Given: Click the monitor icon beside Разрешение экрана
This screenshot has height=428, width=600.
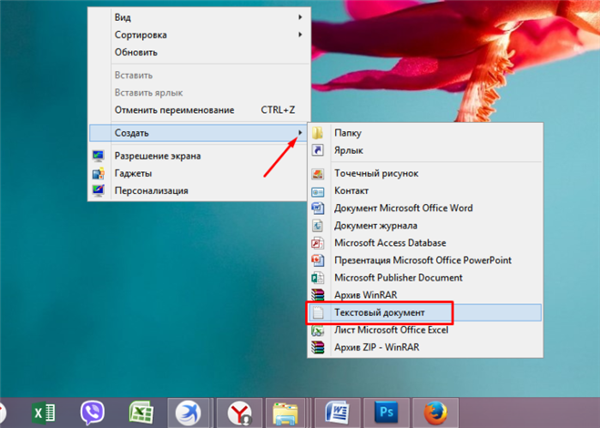Looking at the screenshot, I should pos(98,156).
